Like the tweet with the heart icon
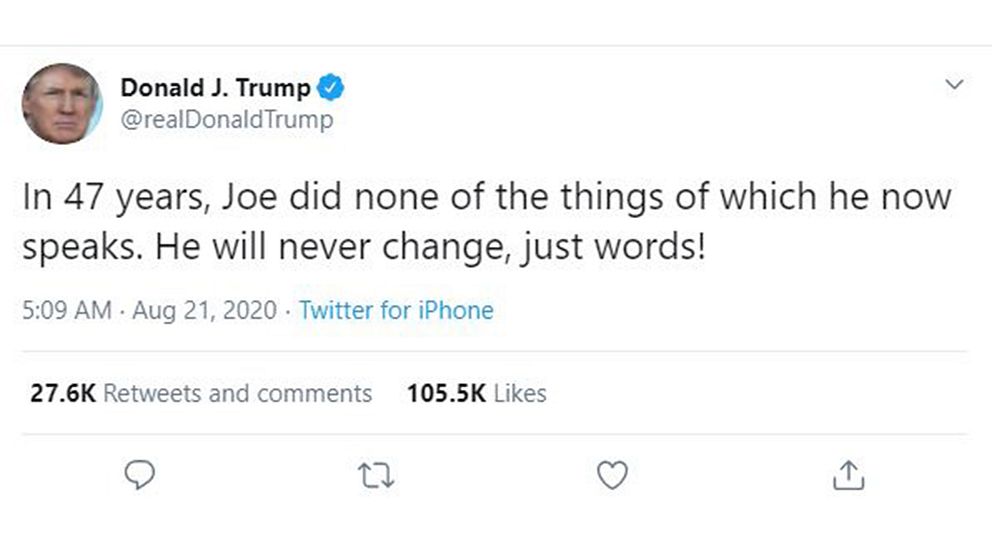The width and height of the screenshot is (992, 558). point(611,475)
